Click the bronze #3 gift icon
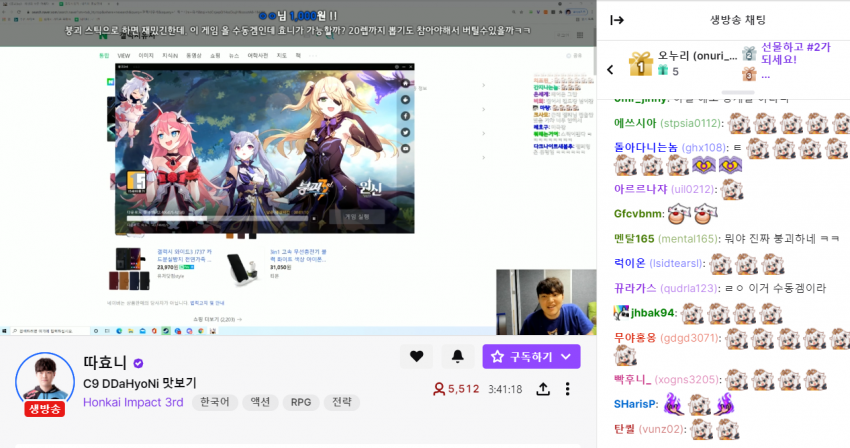This screenshot has width=850, height=448. tap(749, 74)
